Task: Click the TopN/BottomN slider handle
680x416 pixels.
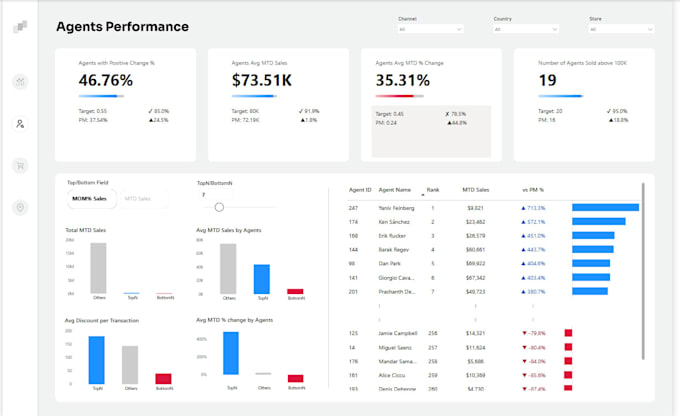Action: click(x=219, y=207)
